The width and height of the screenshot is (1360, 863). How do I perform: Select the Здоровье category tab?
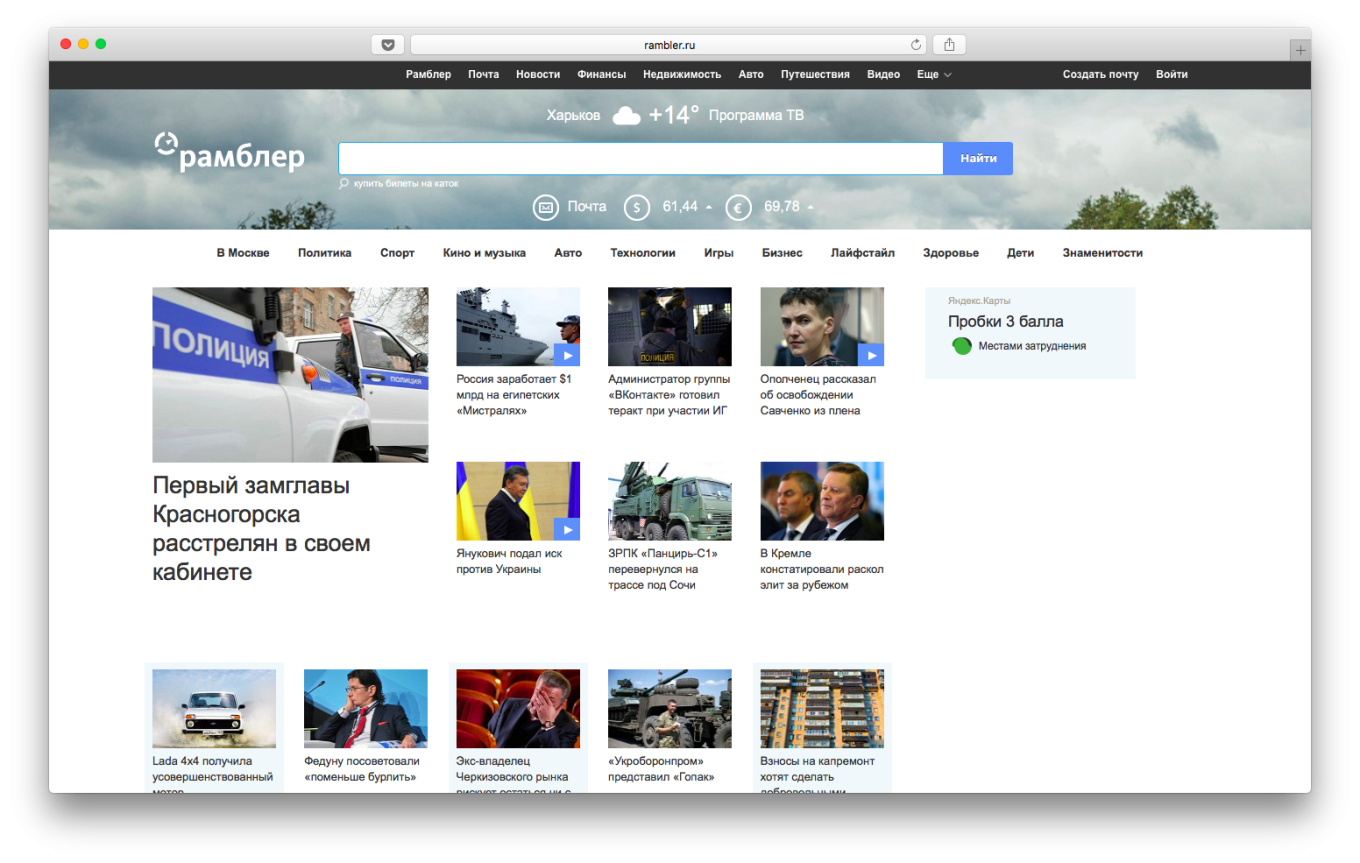click(x=951, y=253)
